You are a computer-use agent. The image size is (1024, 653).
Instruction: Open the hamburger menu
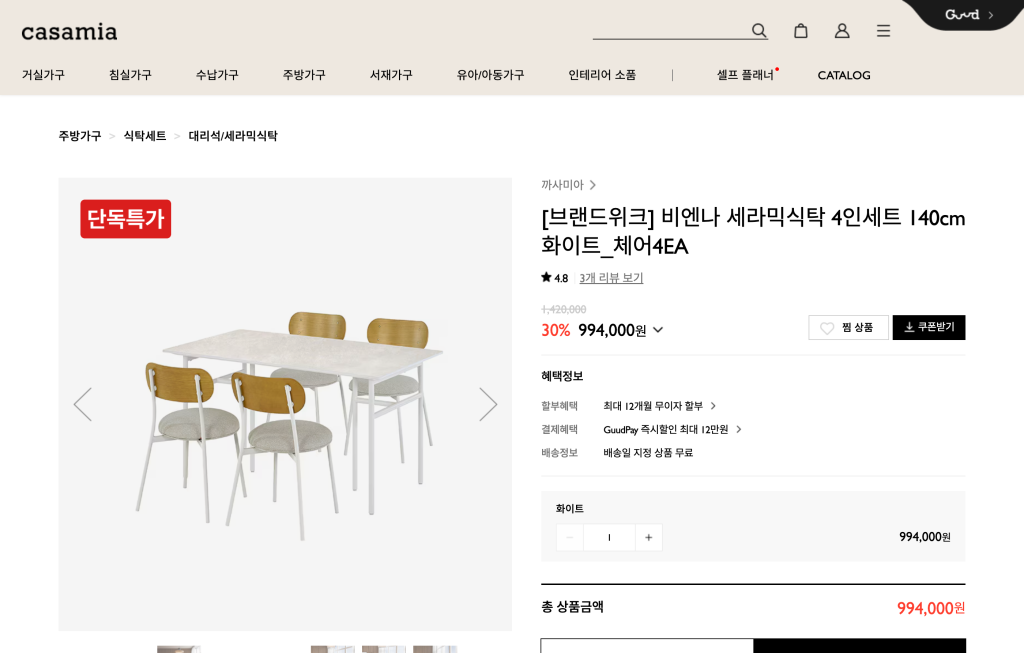click(883, 31)
